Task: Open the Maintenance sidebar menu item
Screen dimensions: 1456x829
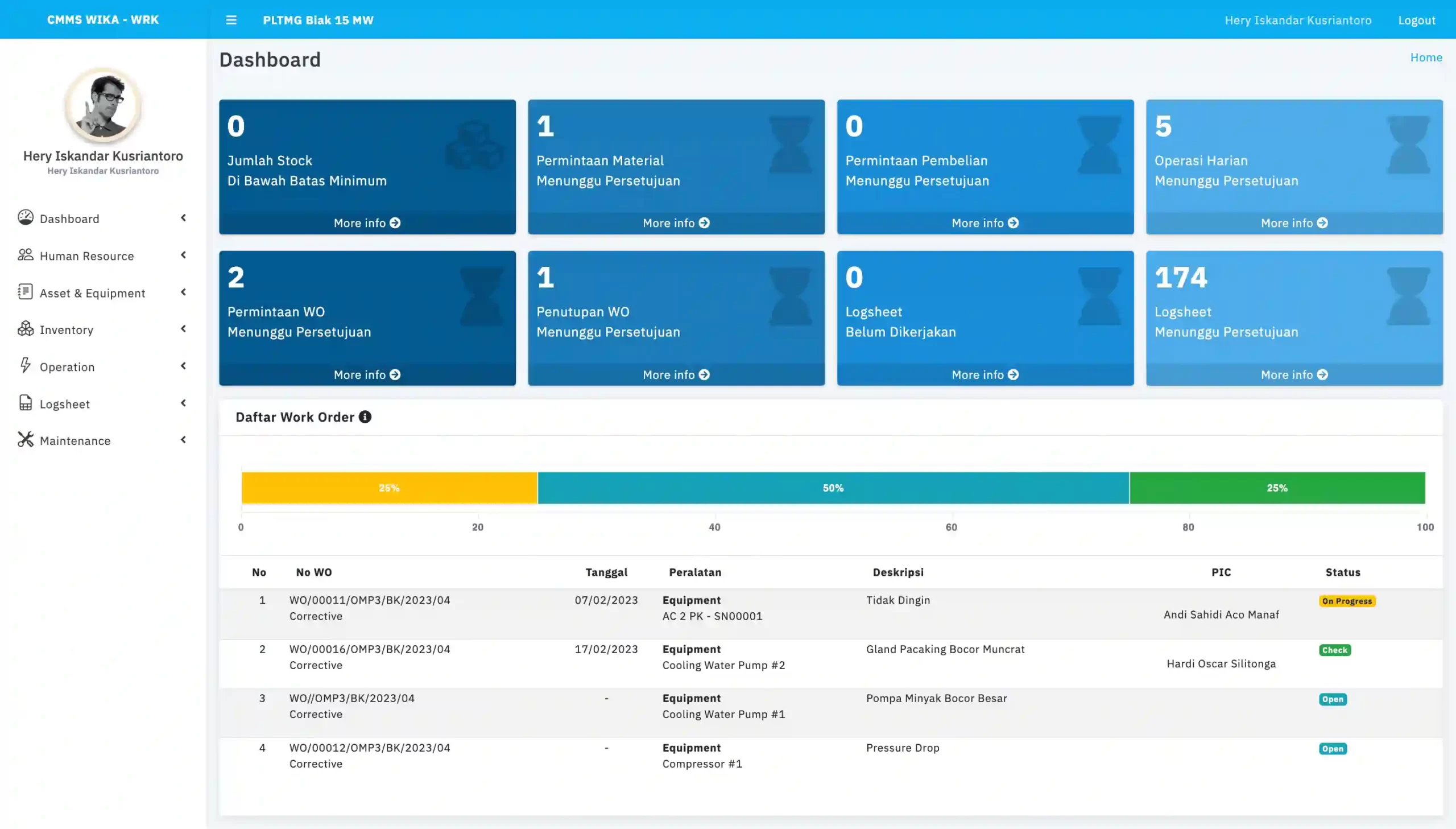Action: (102, 441)
